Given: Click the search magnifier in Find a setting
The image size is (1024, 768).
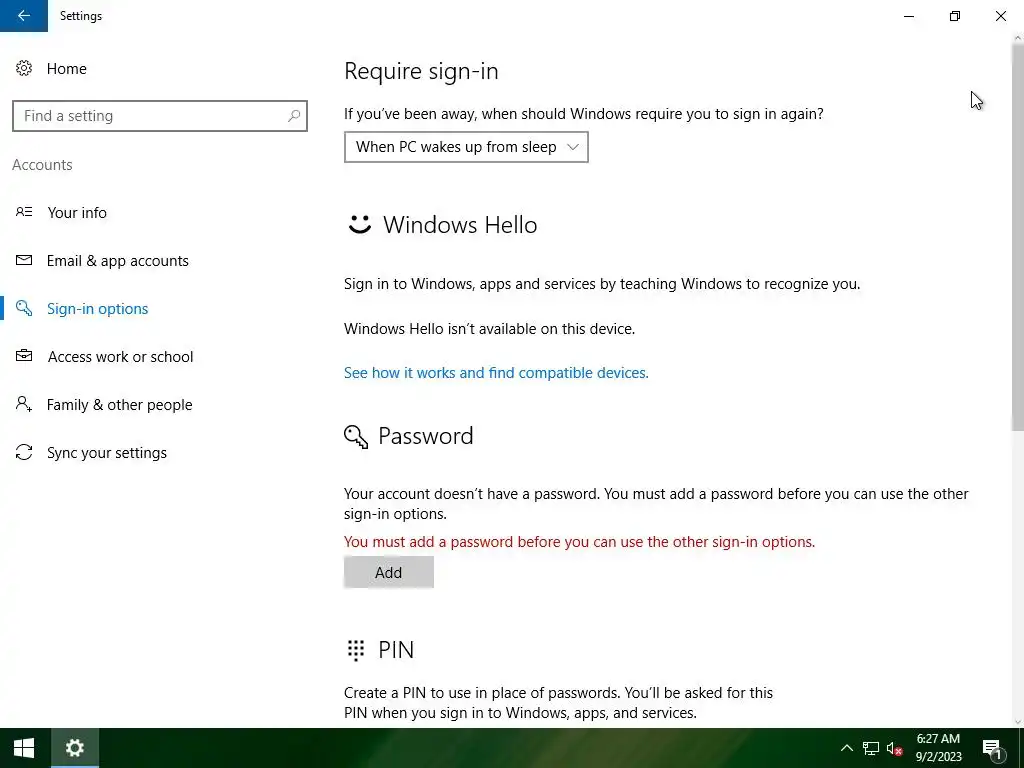Looking at the screenshot, I should [294, 116].
